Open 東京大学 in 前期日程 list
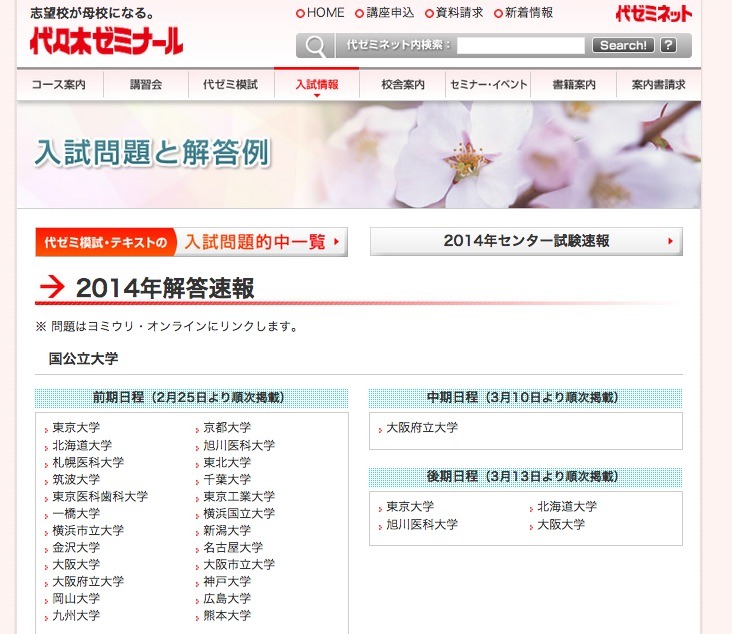The image size is (732, 634). pyautogui.click(x=76, y=427)
